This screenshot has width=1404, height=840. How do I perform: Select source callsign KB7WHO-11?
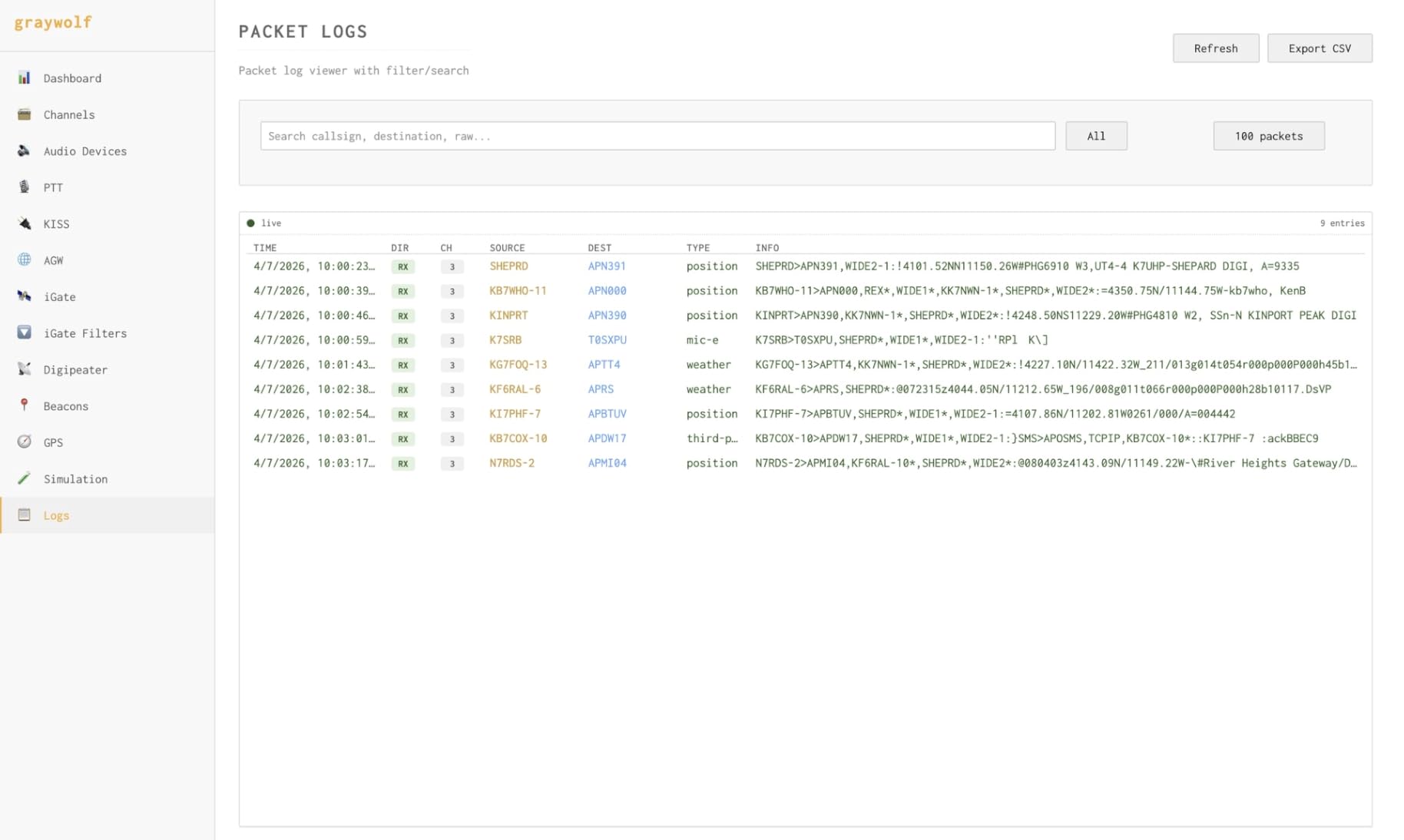(518, 291)
